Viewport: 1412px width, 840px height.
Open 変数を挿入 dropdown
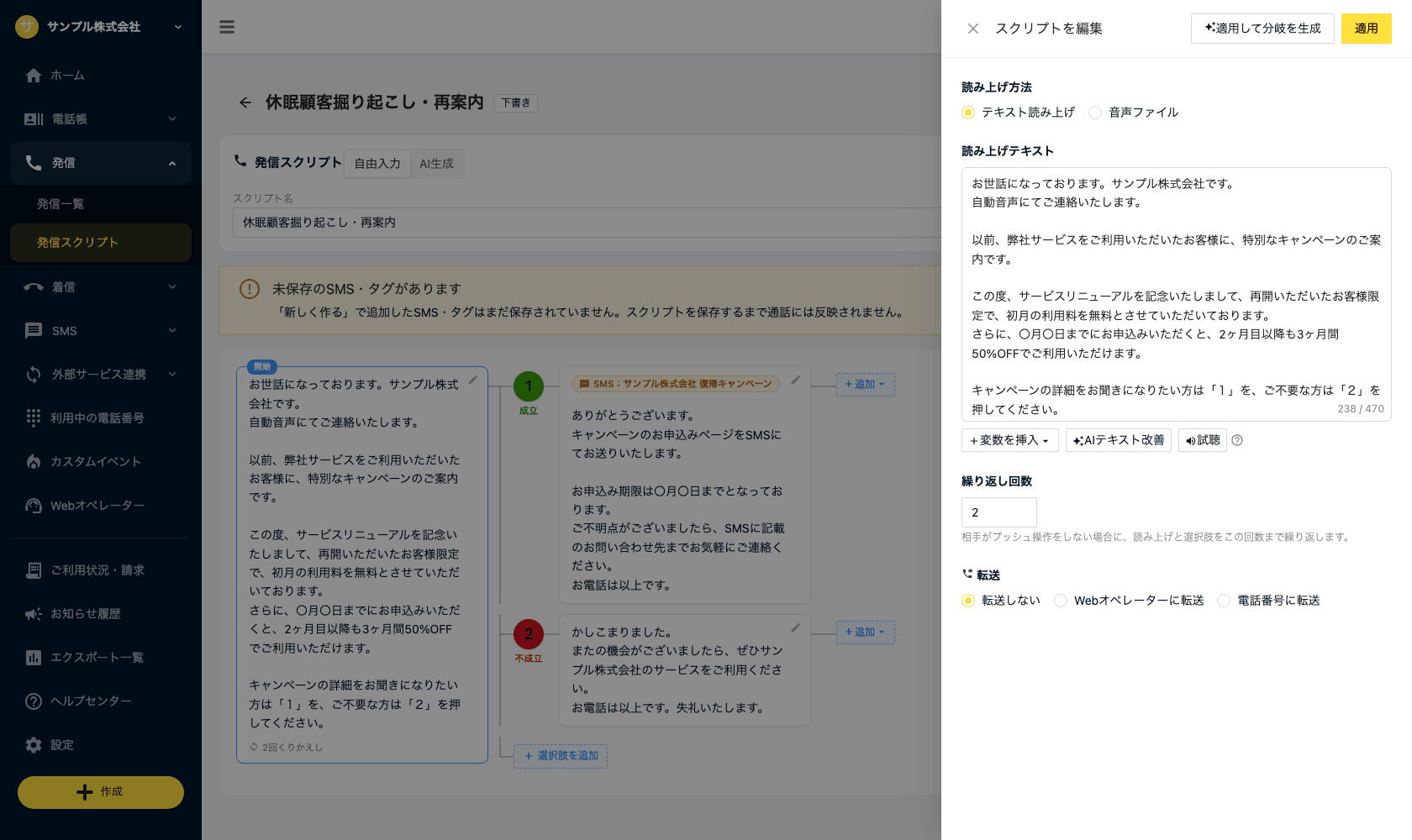(1009, 440)
